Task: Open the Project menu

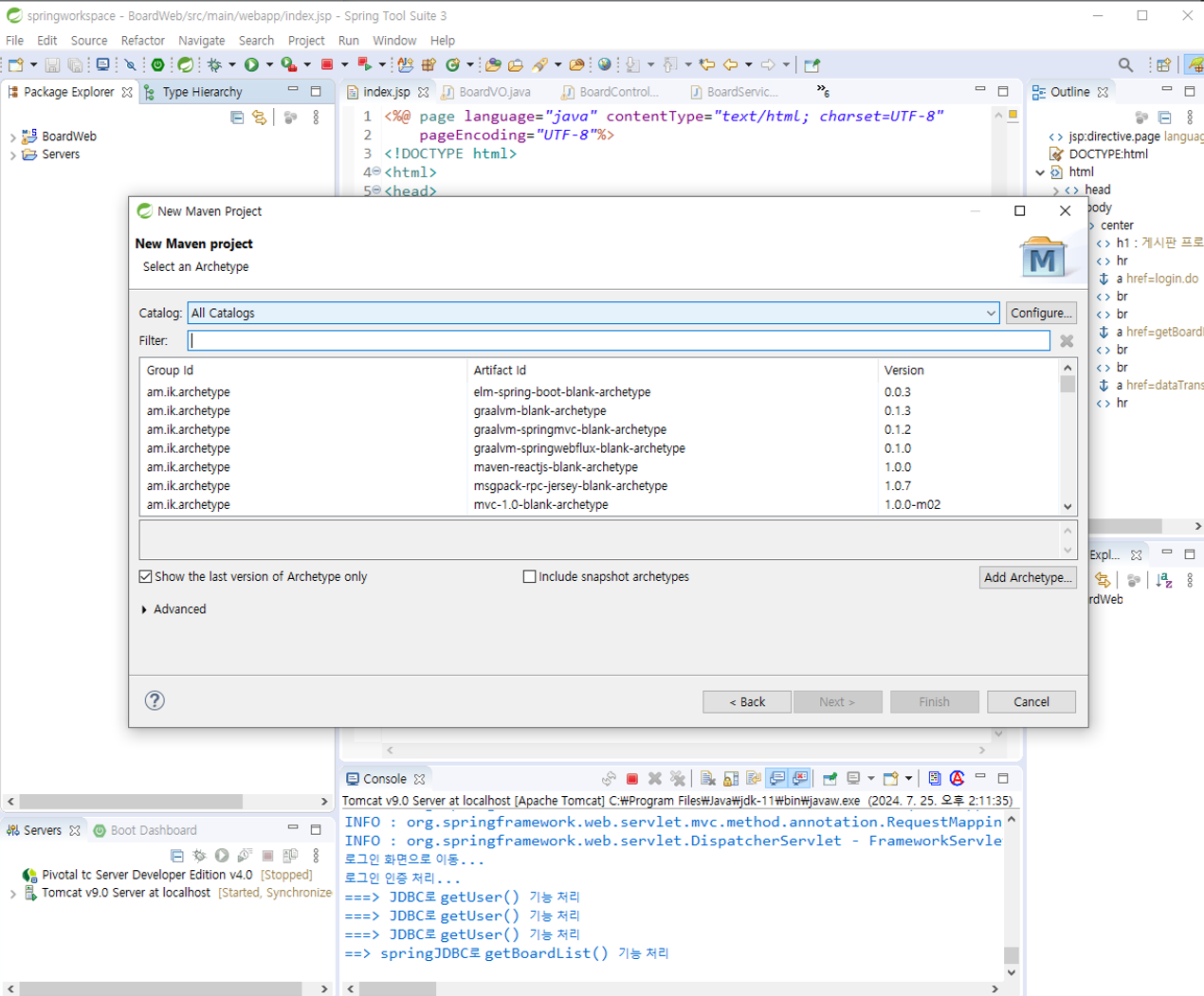Action: point(306,41)
